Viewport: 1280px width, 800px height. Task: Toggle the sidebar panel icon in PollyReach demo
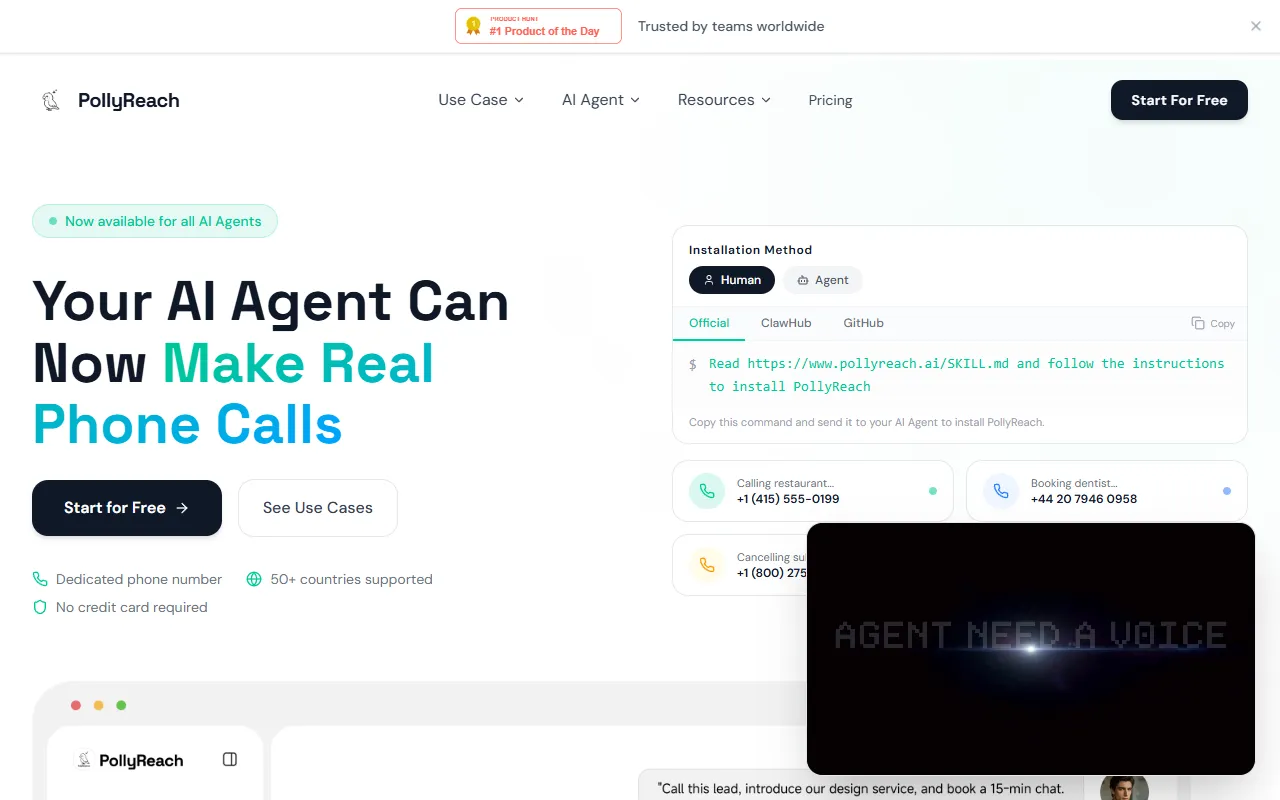[x=230, y=760]
